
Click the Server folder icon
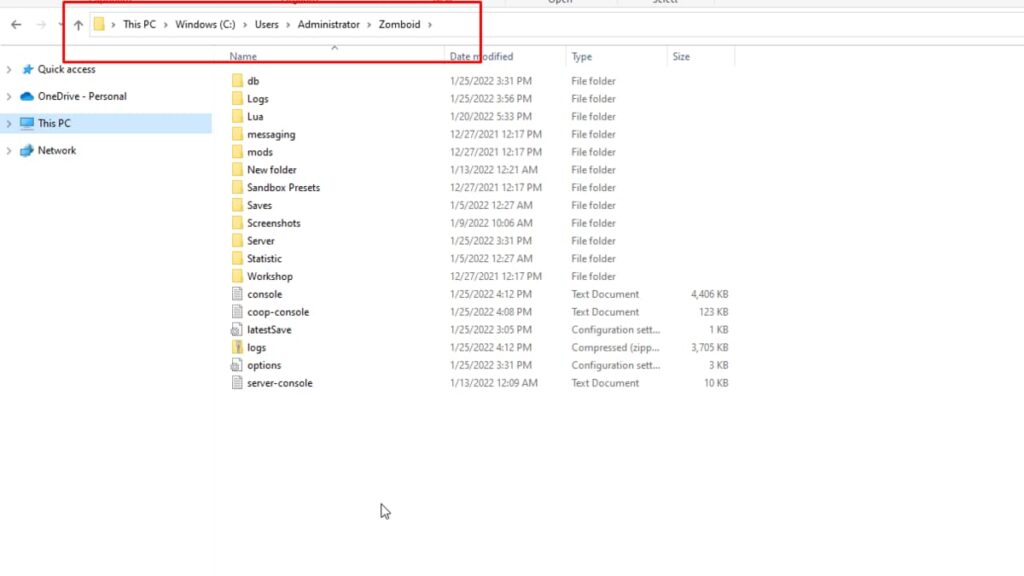coord(237,241)
